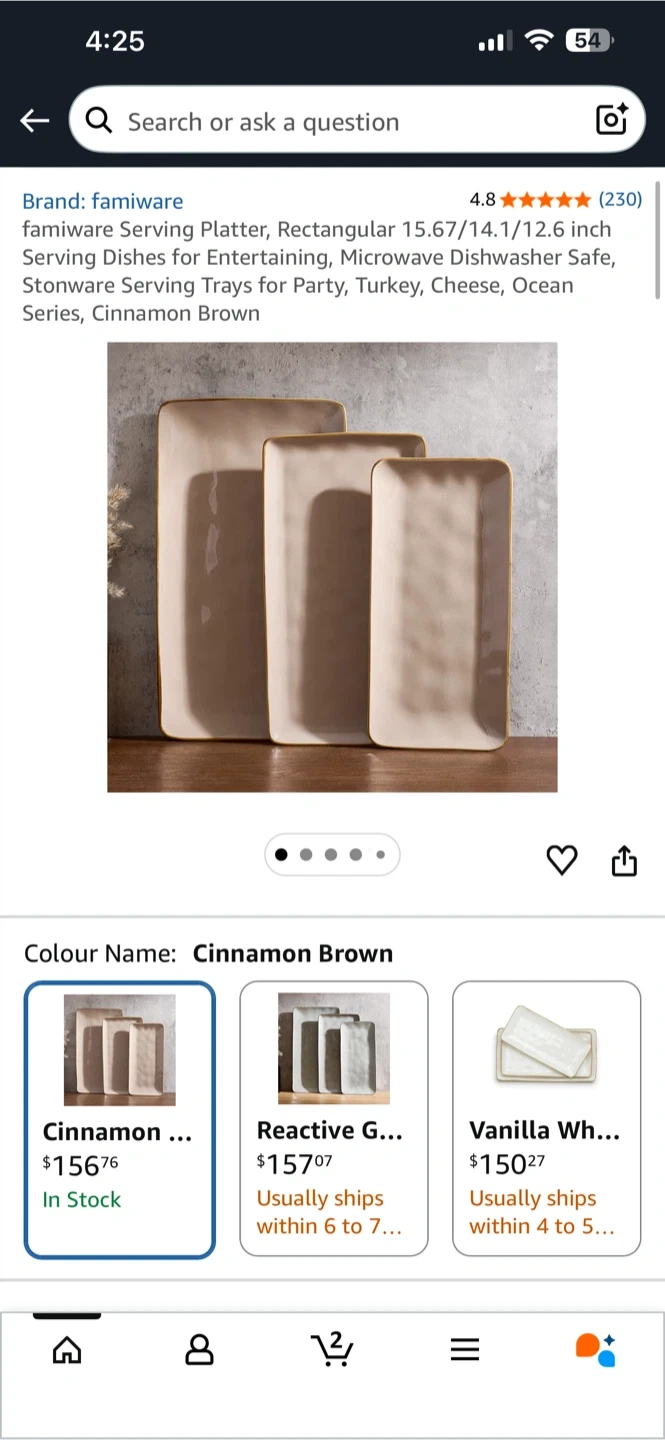Select Cinnamon Brown colour option
Viewport: 665px width, 1440px height.
[120, 1119]
